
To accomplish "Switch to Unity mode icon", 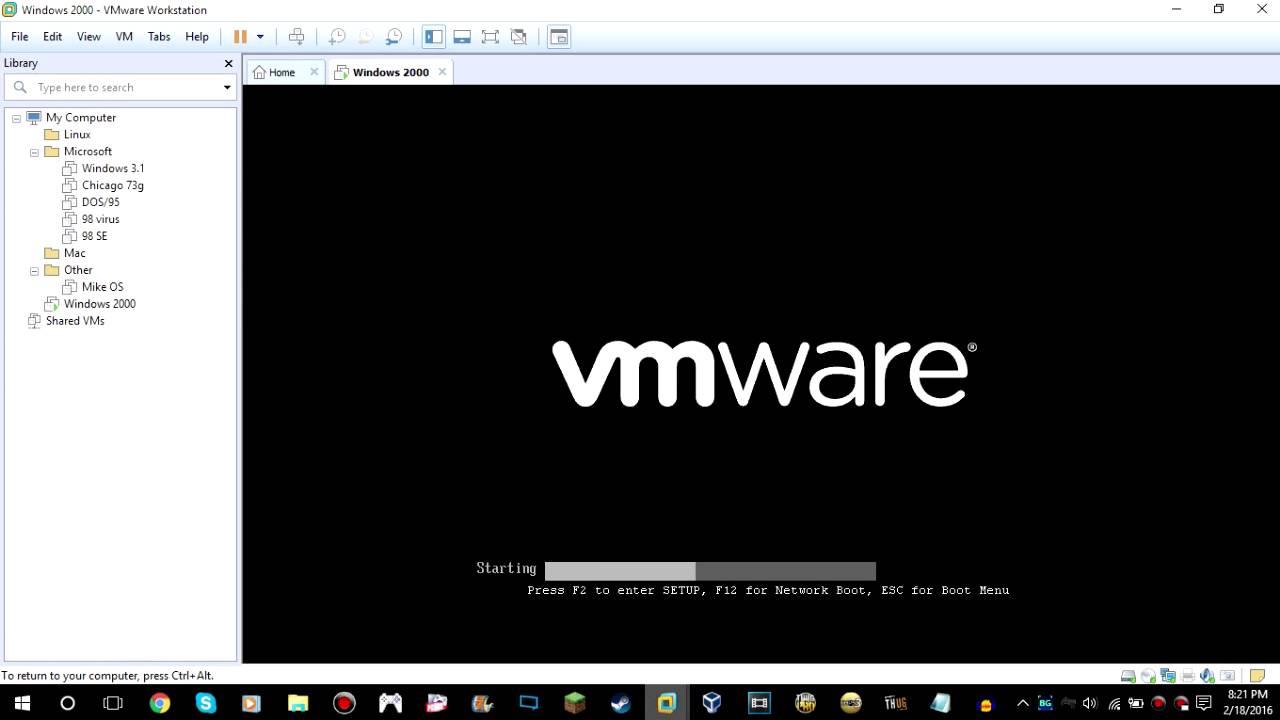I will point(519,37).
